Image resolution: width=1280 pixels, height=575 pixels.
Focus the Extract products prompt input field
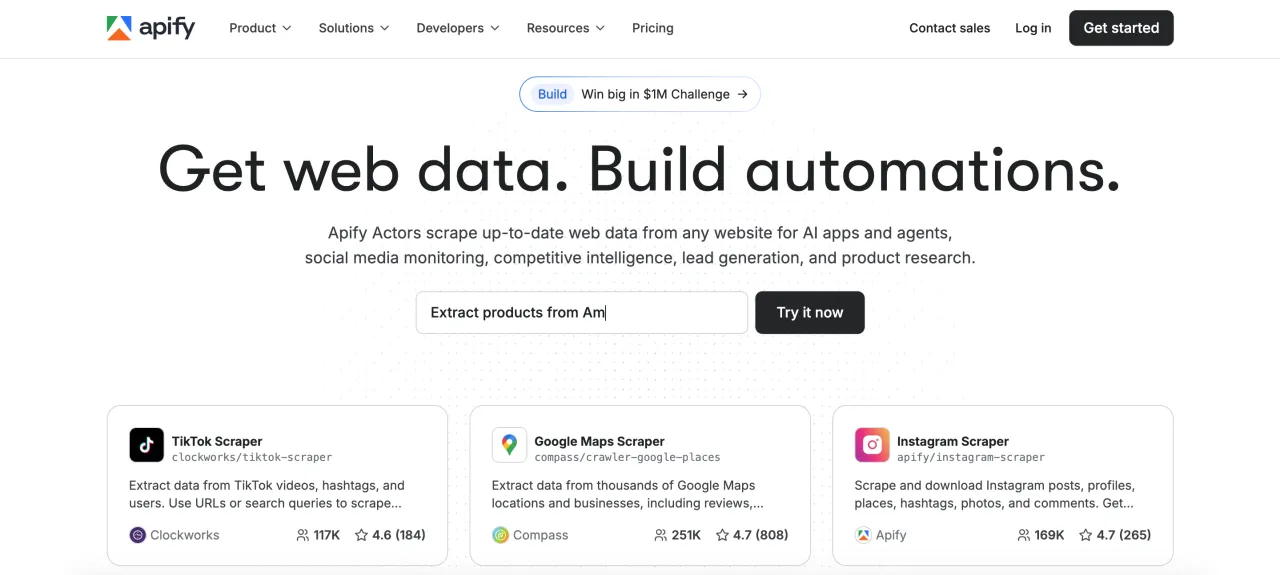pyautogui.click(x=581, y=312)
